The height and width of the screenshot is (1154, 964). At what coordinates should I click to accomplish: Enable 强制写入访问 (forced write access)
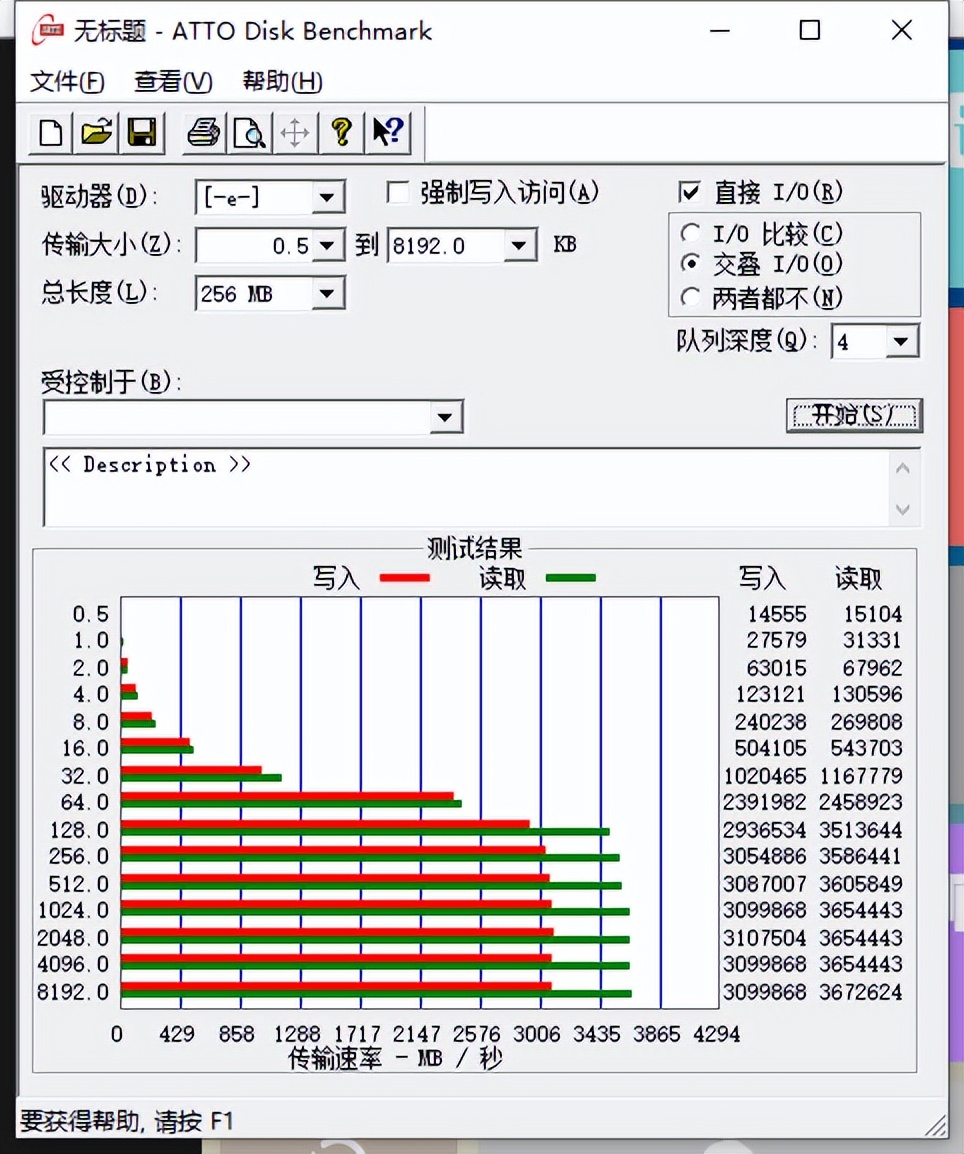(x=397, y=192)
